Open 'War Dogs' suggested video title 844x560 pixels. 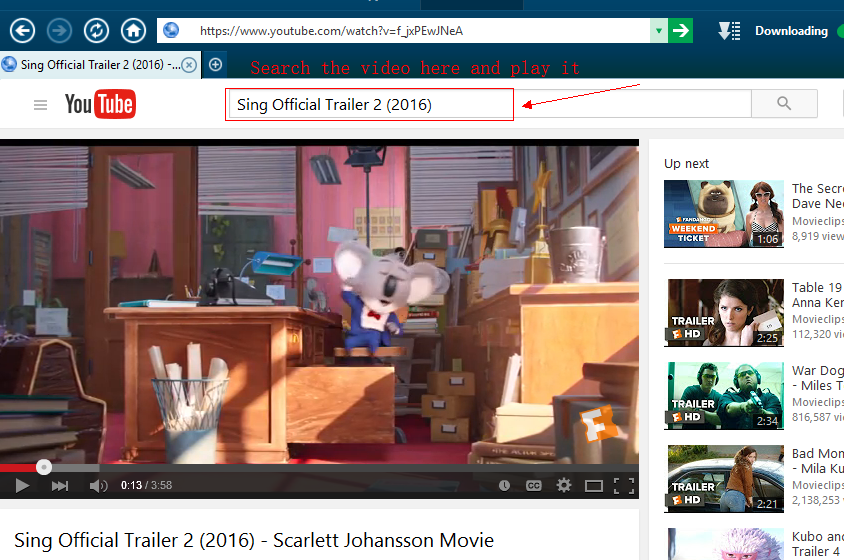point(818,378)
